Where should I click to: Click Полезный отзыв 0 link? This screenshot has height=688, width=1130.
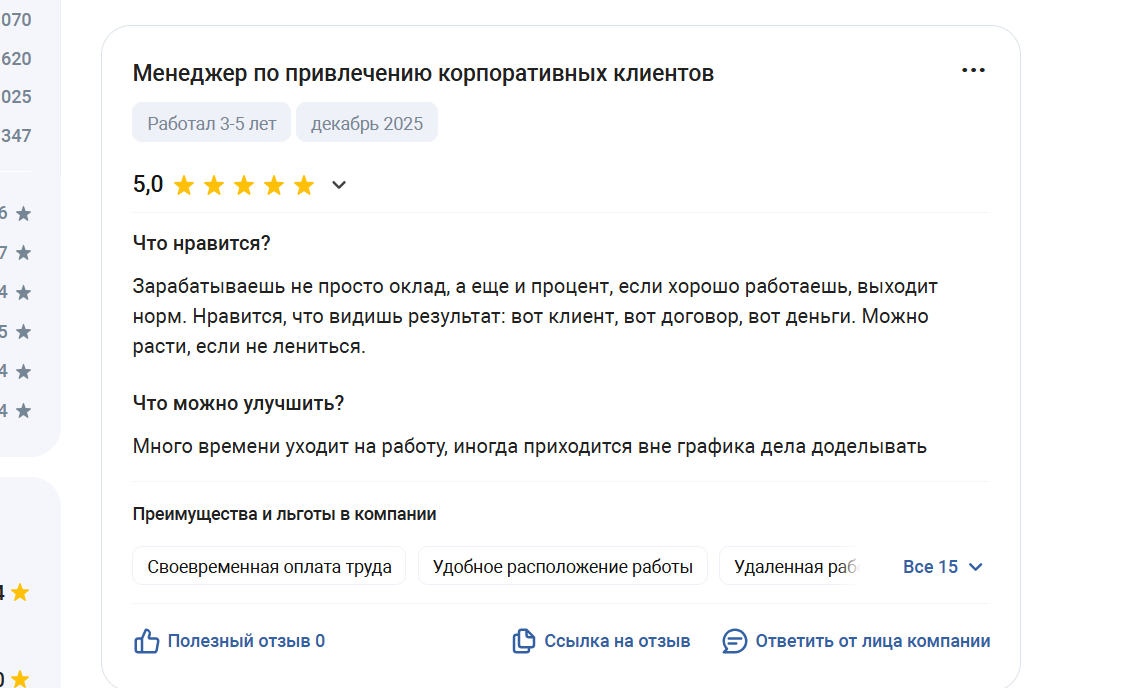click(x=246, y=641)
